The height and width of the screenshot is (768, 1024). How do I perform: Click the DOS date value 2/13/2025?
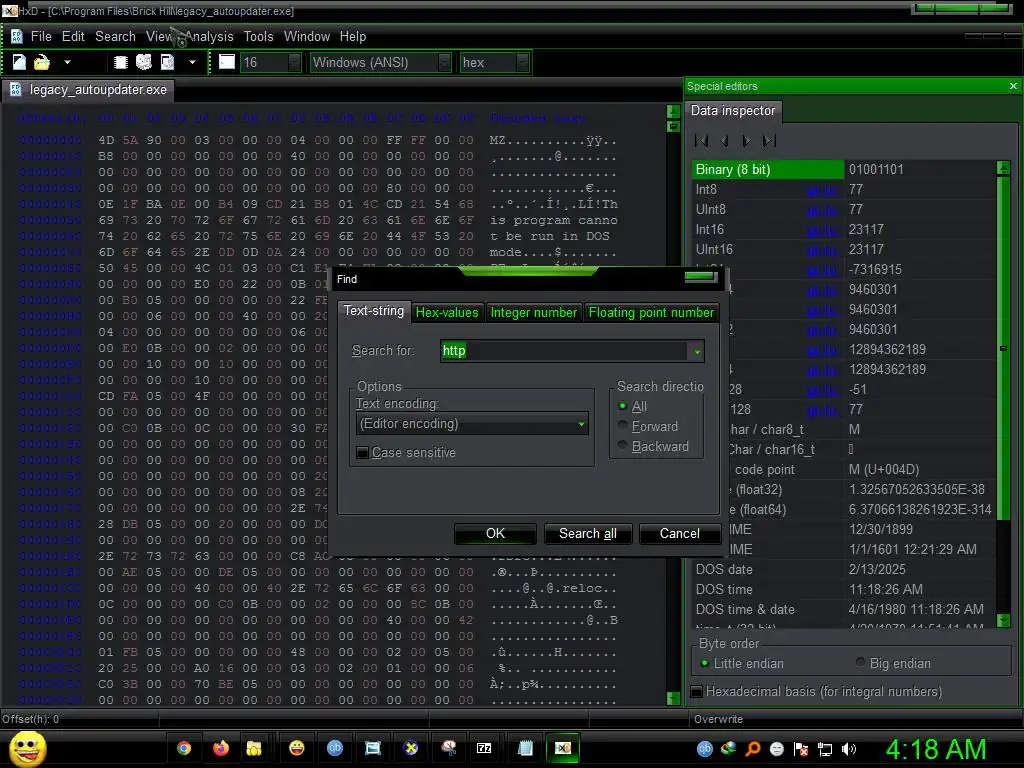point(877,569)
